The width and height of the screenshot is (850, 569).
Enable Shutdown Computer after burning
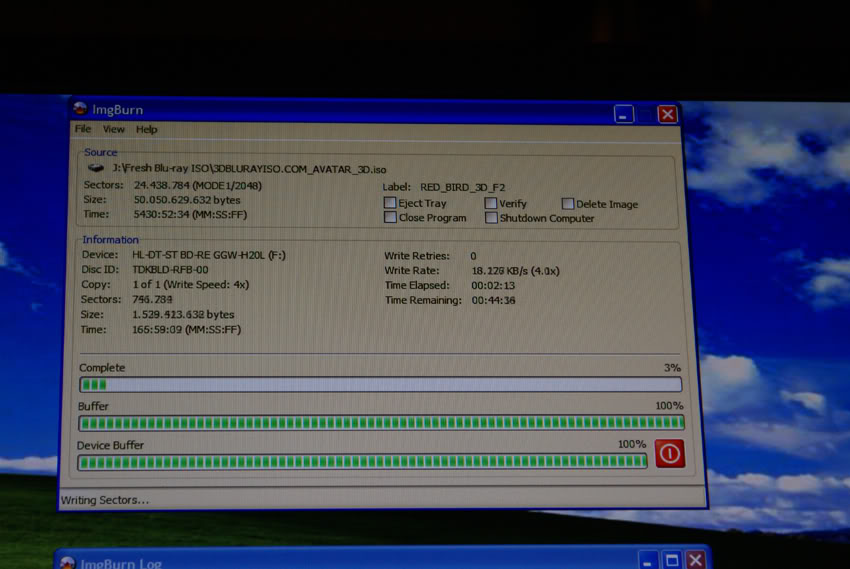[x=491, y=218]
